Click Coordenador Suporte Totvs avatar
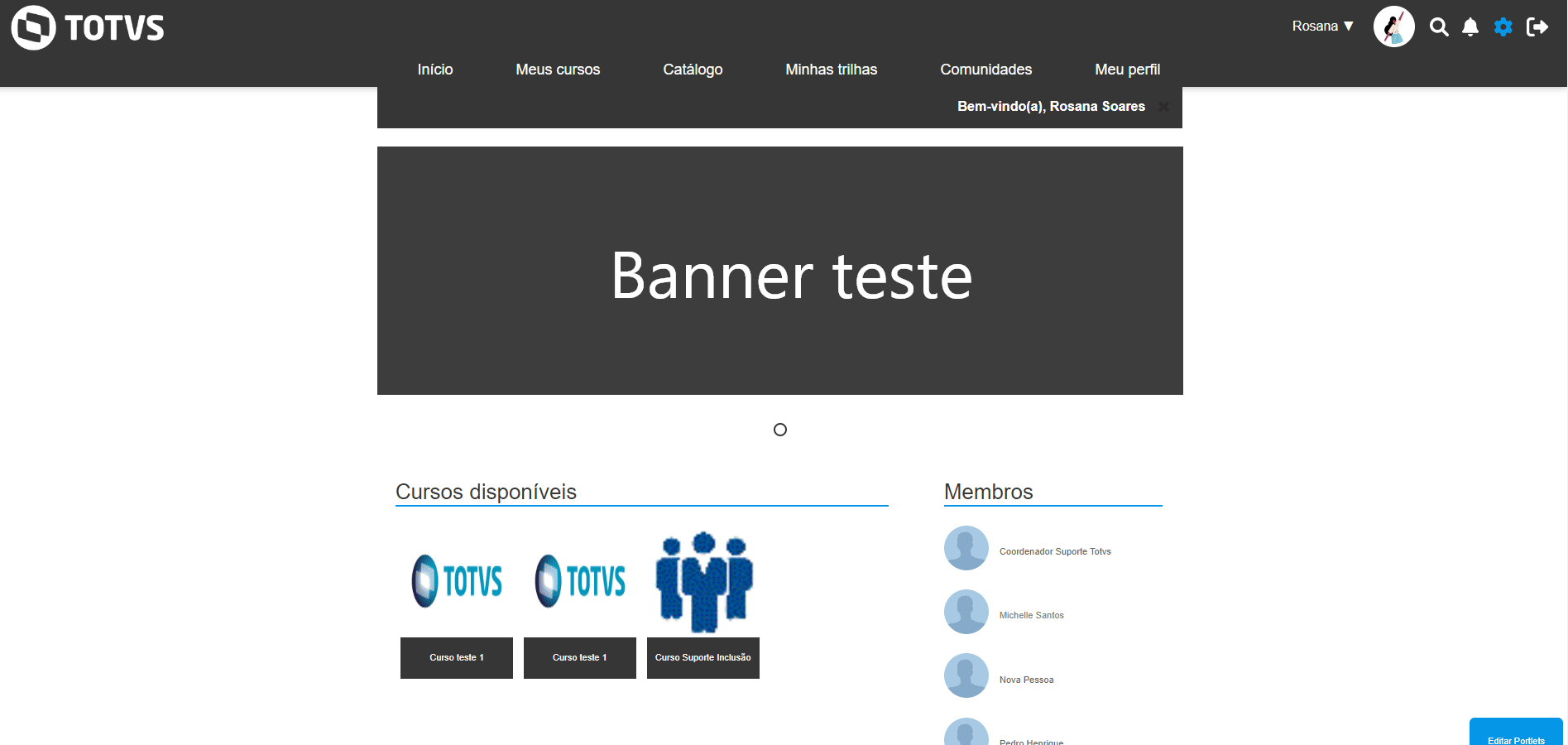 [966, 548]
